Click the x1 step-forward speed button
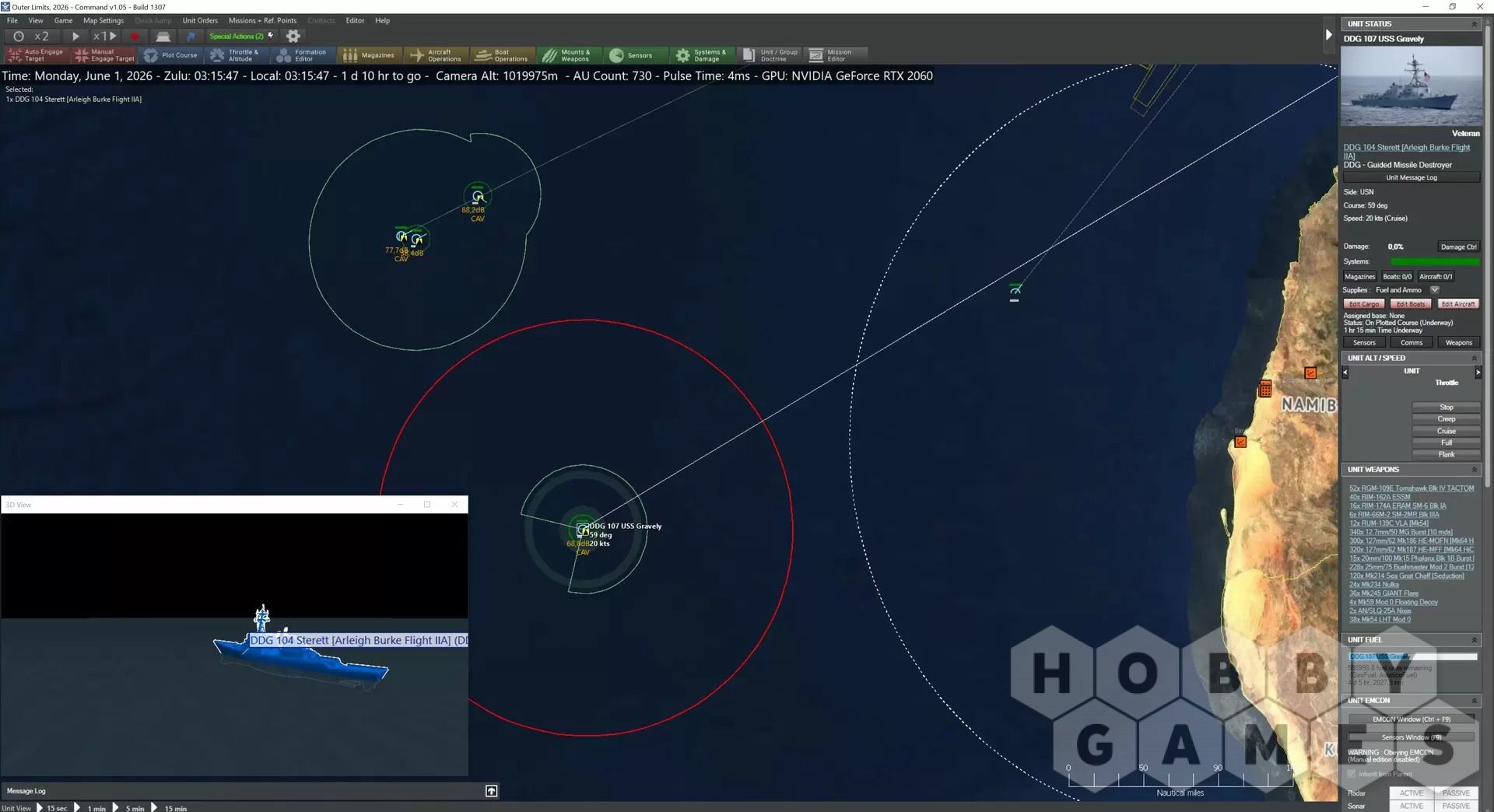The width and height of the screenshot is (1494, 812). point(105,36)
